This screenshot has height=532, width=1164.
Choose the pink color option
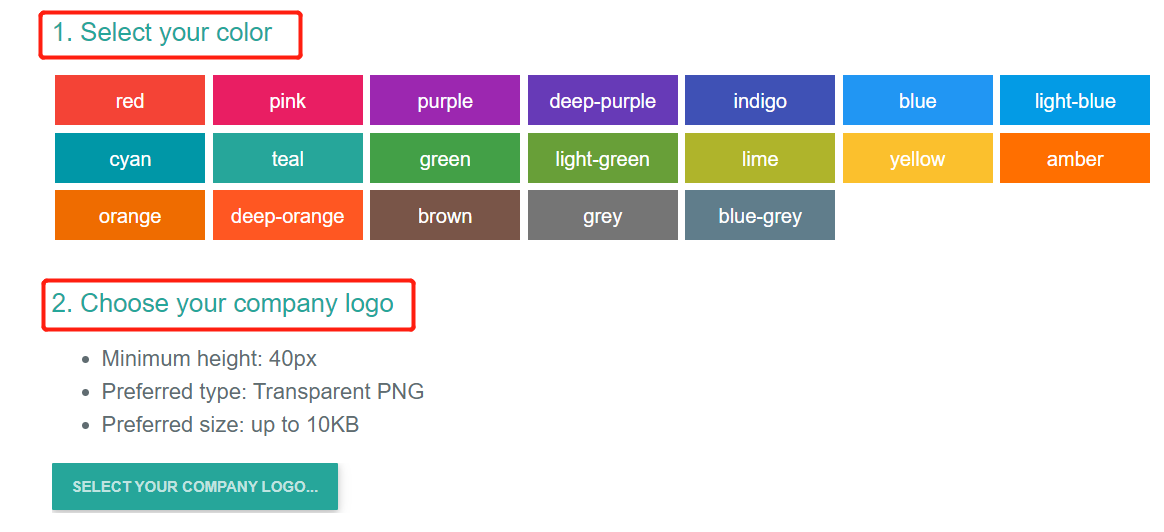[x=288, y=100]
